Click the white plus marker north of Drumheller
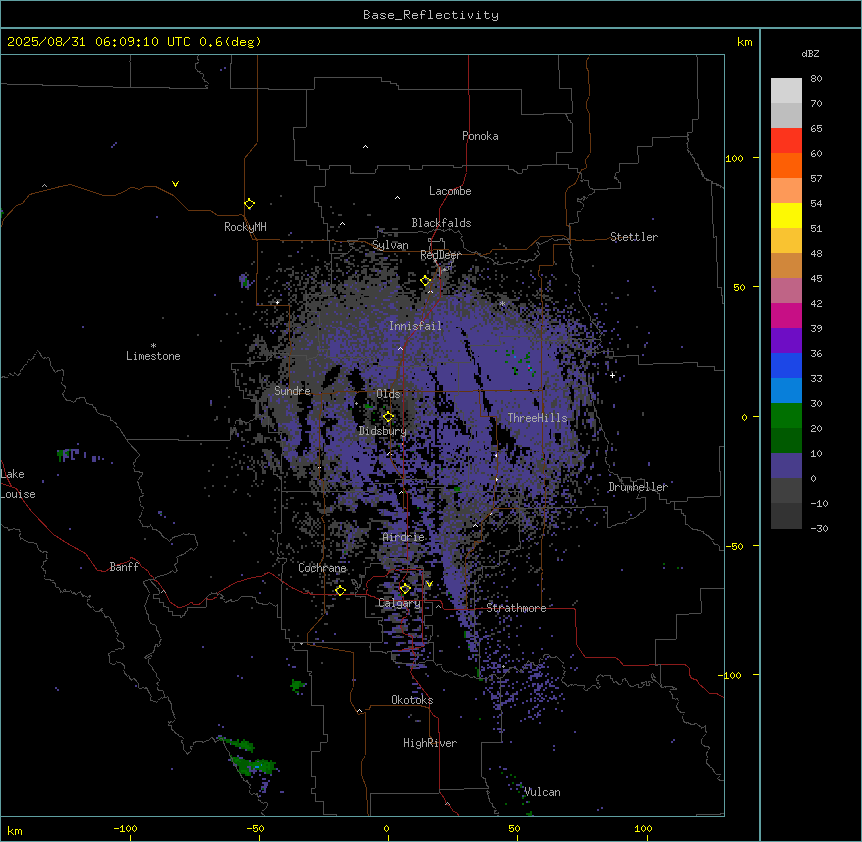The image size is (862, 842). (x=612, y=375)
